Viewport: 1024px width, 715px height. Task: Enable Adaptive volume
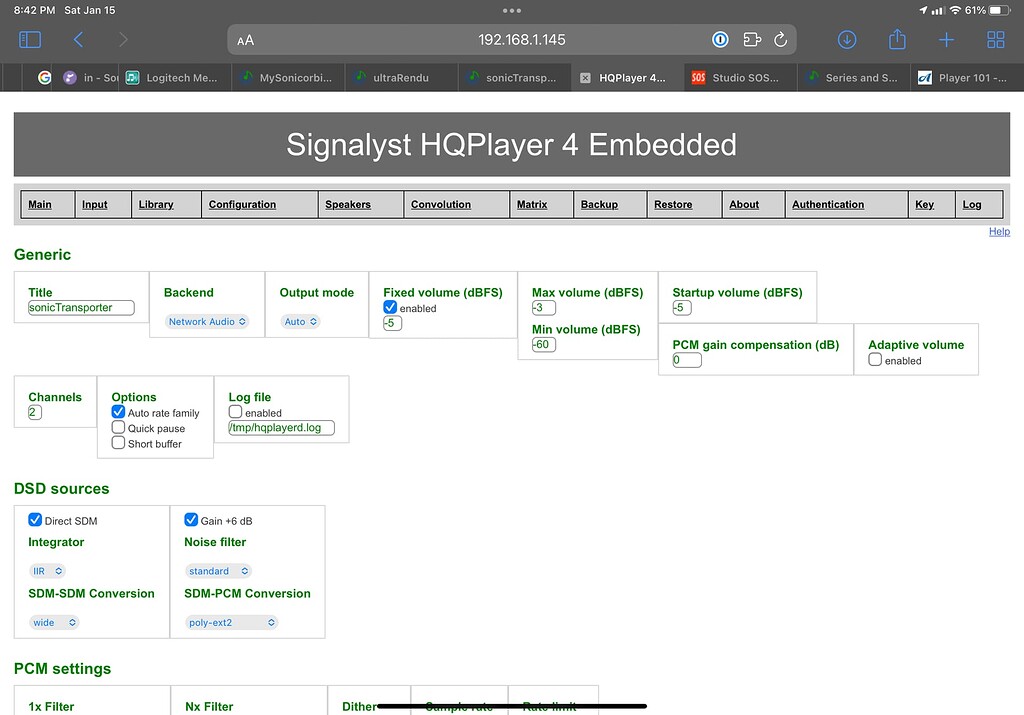pos(873,360)
